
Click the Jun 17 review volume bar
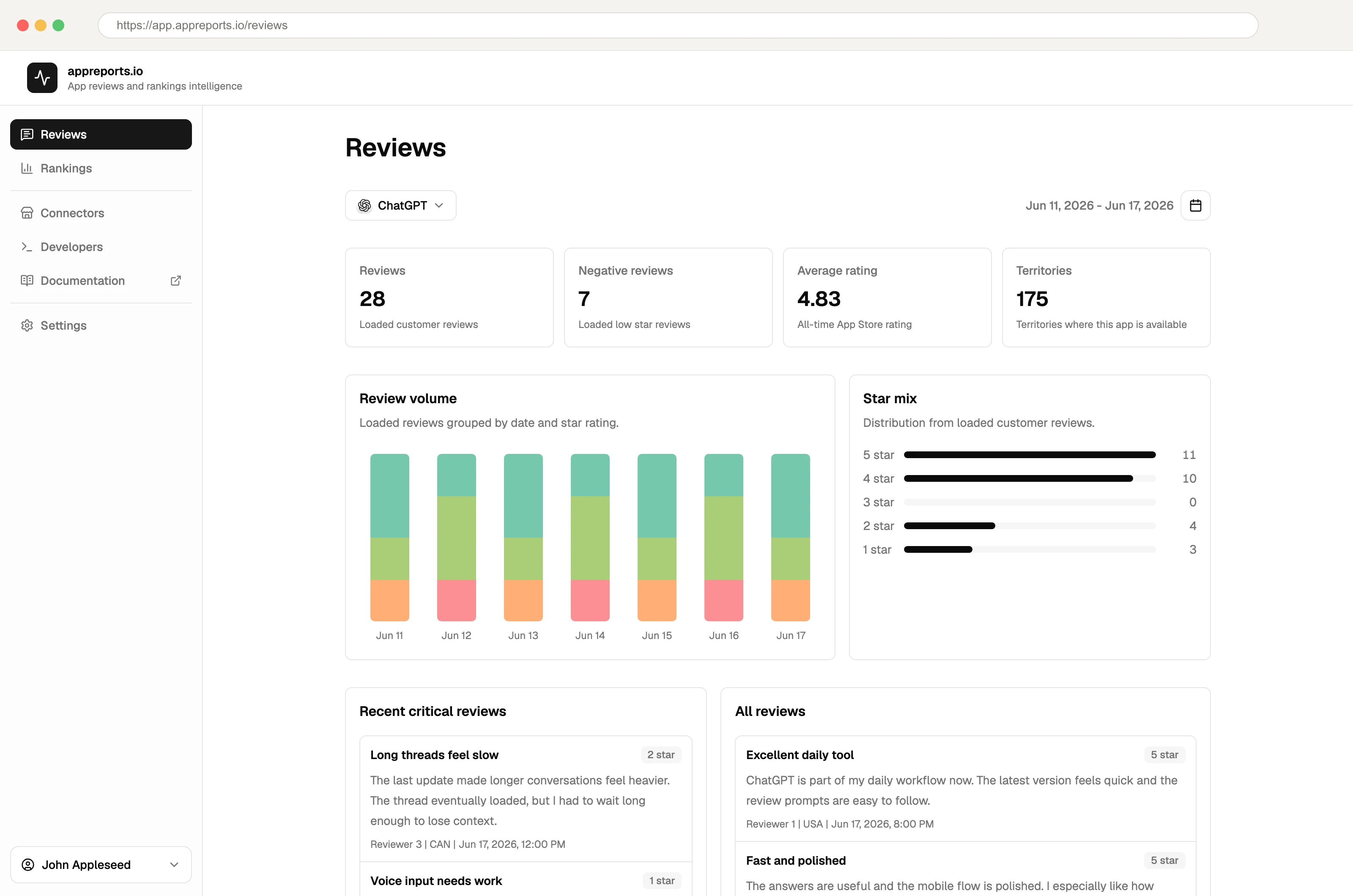pos(791,537)
